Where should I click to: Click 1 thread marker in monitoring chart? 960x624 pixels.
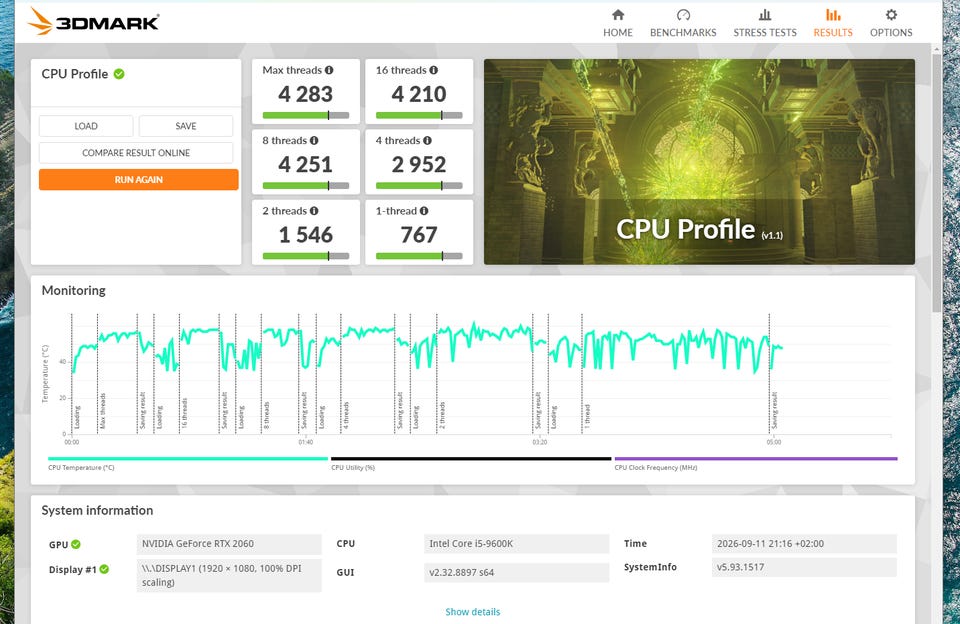[x=587, y=416]
